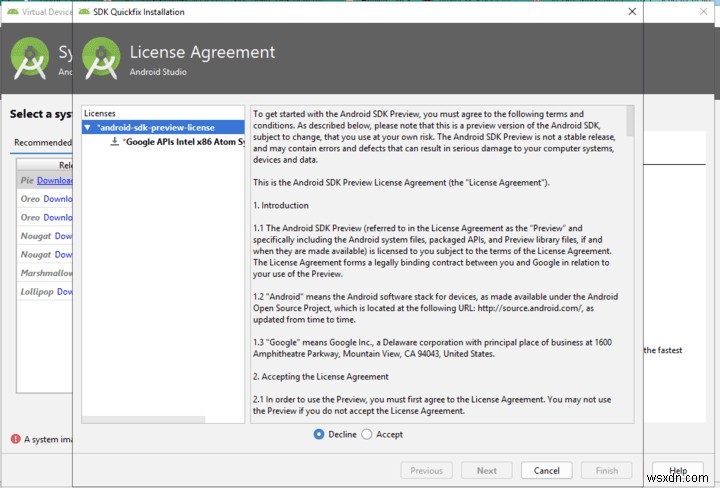Click the Android icon in Virtual Device window title bar
Image resolution: width=720 pixels, height=488 pixels.
click(13, 11)
